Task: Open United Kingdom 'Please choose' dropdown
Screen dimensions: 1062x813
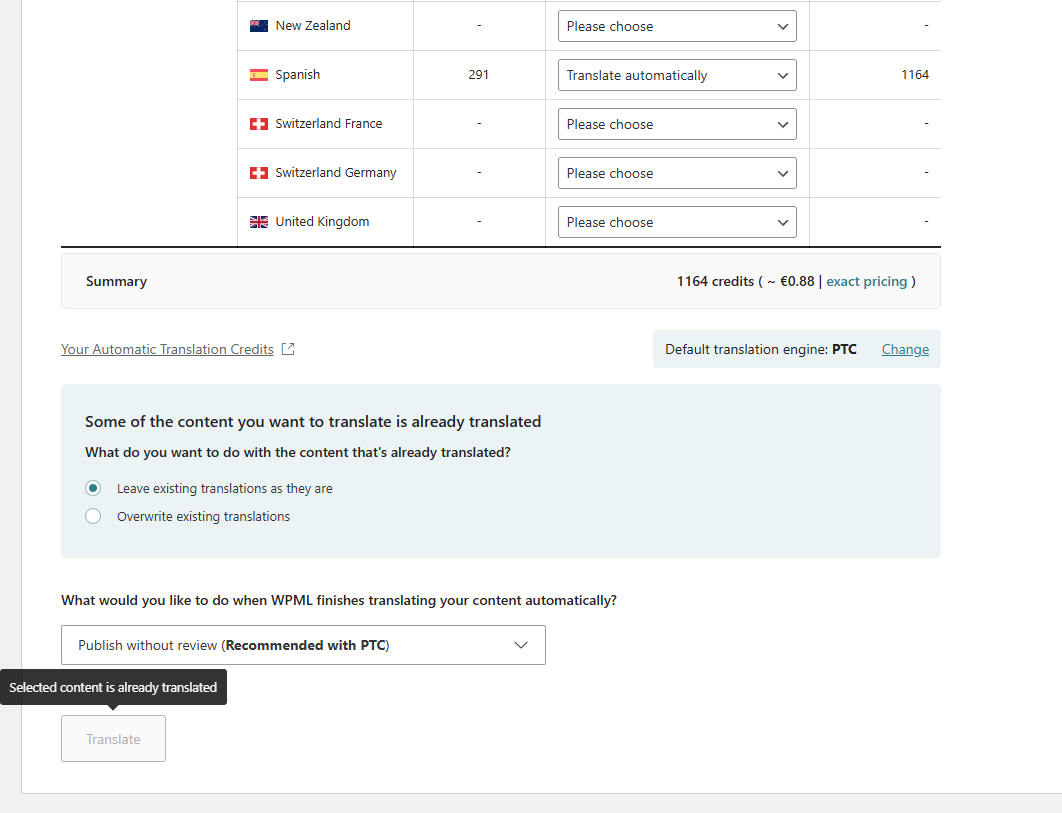Action: click(x=677, y=222)
